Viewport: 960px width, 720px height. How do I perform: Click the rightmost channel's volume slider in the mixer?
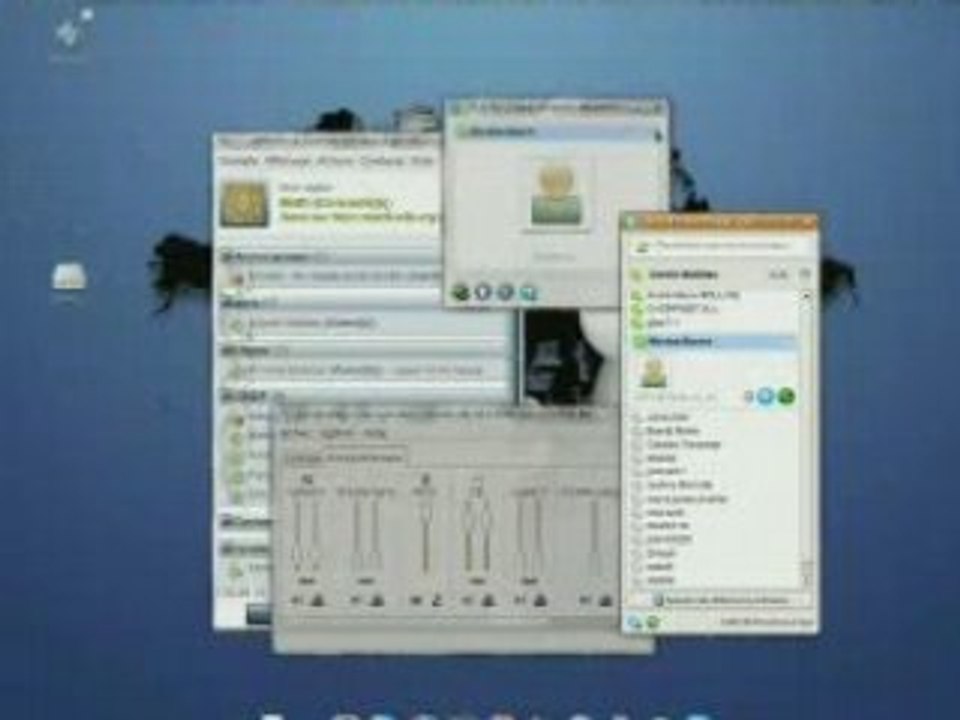tap(594, 536)
